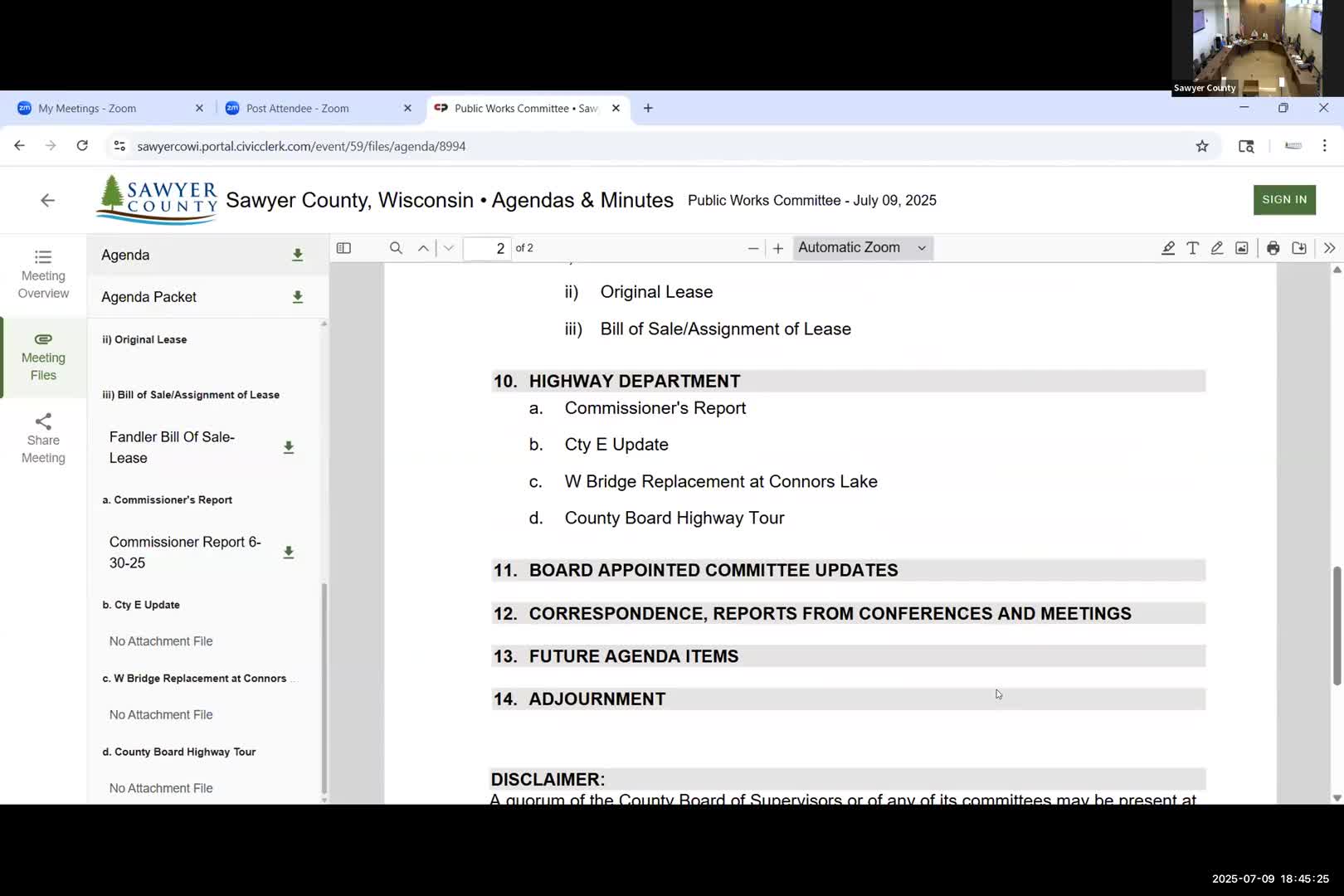Download Fandler Bill Of Sale-Lease attachment
This screenshot has width=1344, height=896.
pos(289,447)
